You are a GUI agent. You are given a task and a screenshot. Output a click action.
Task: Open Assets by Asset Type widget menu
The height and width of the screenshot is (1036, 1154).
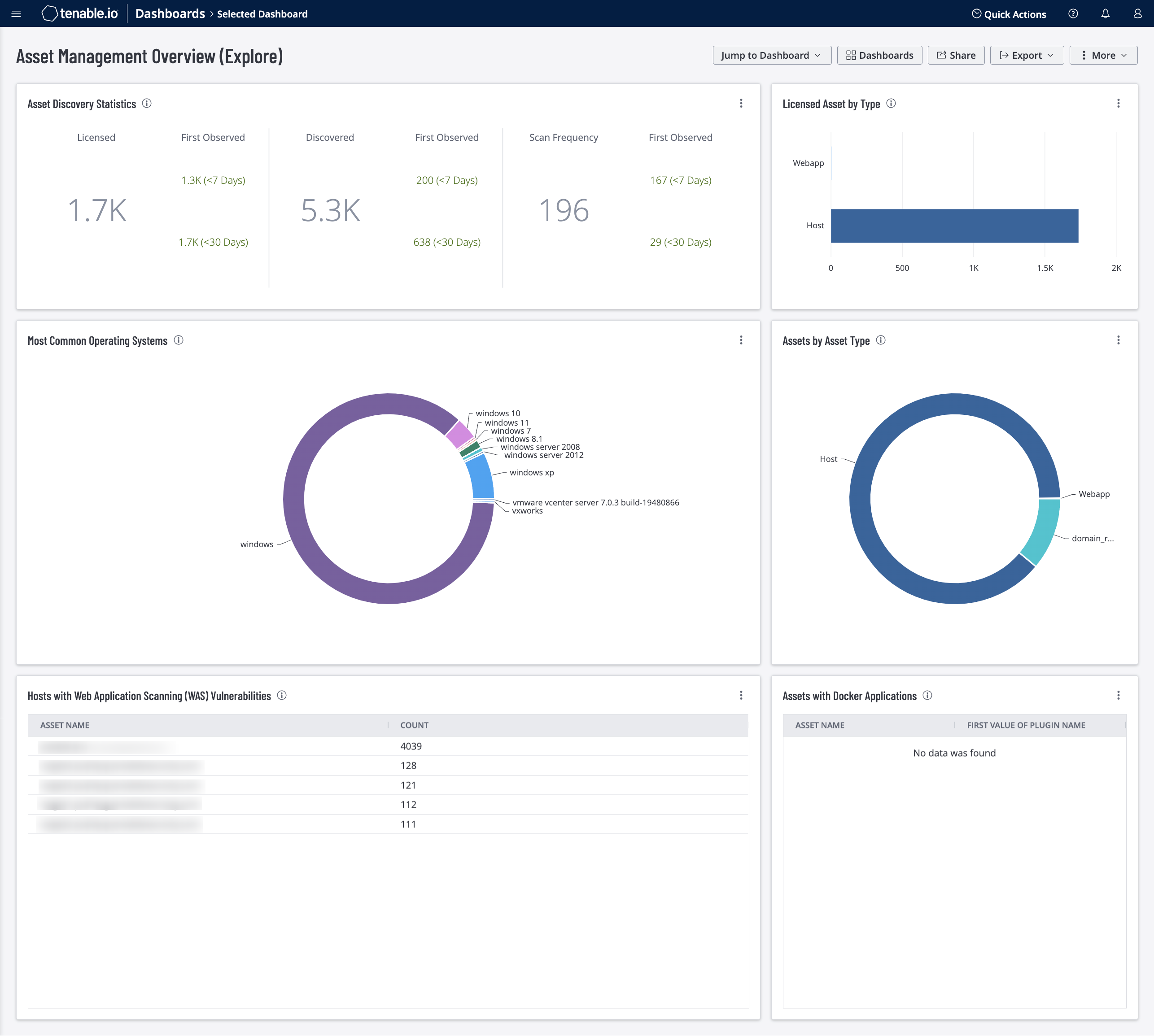pos(1118,340)
